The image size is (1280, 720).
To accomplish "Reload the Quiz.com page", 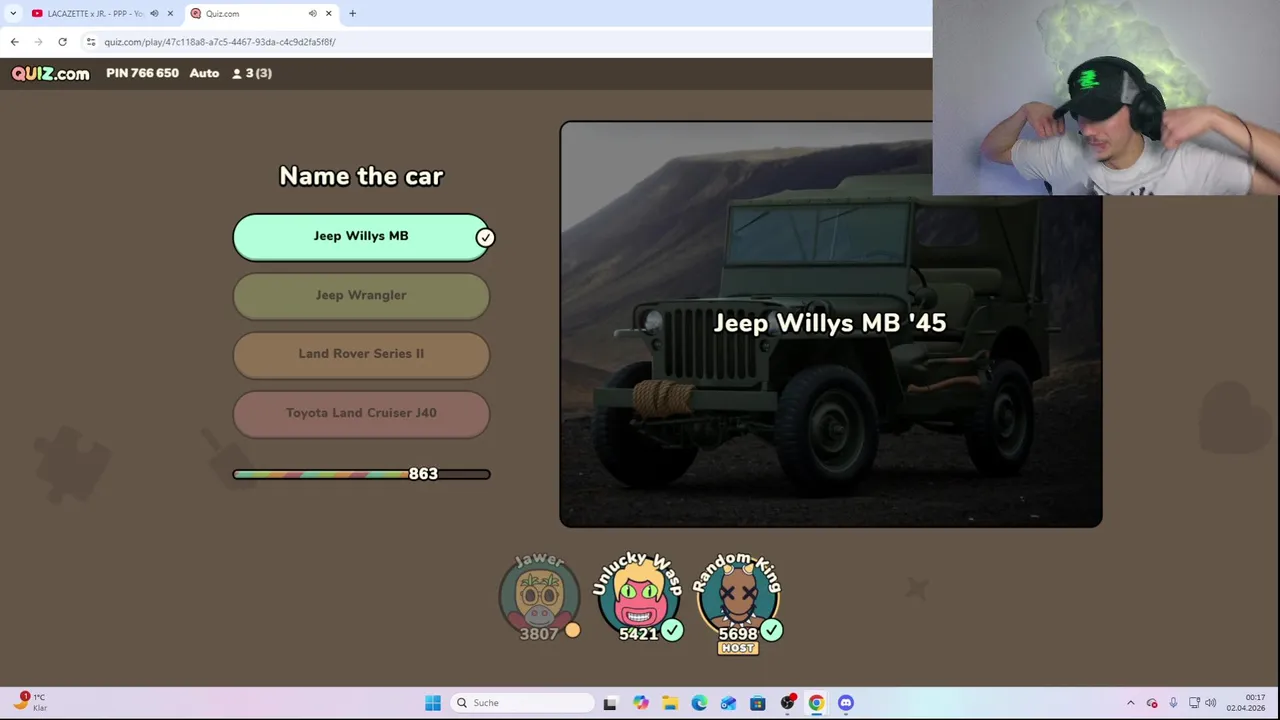I will point(62,42).
